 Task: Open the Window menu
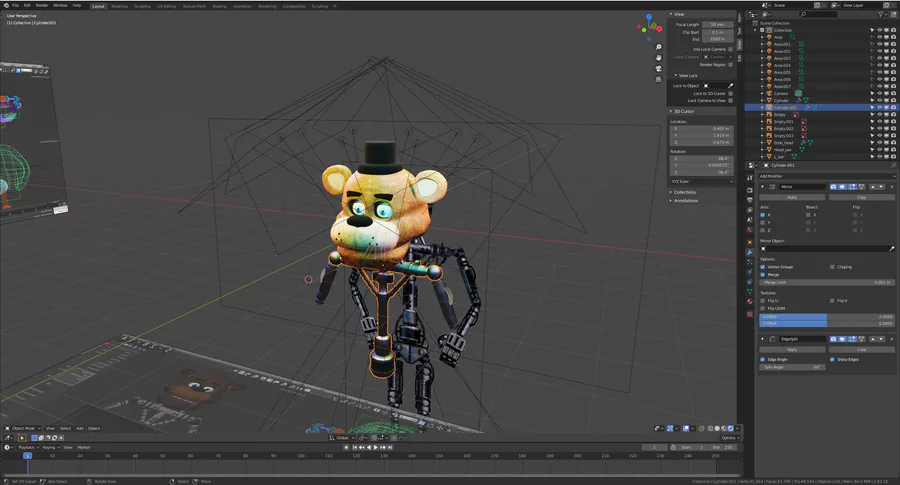point(60,5)
